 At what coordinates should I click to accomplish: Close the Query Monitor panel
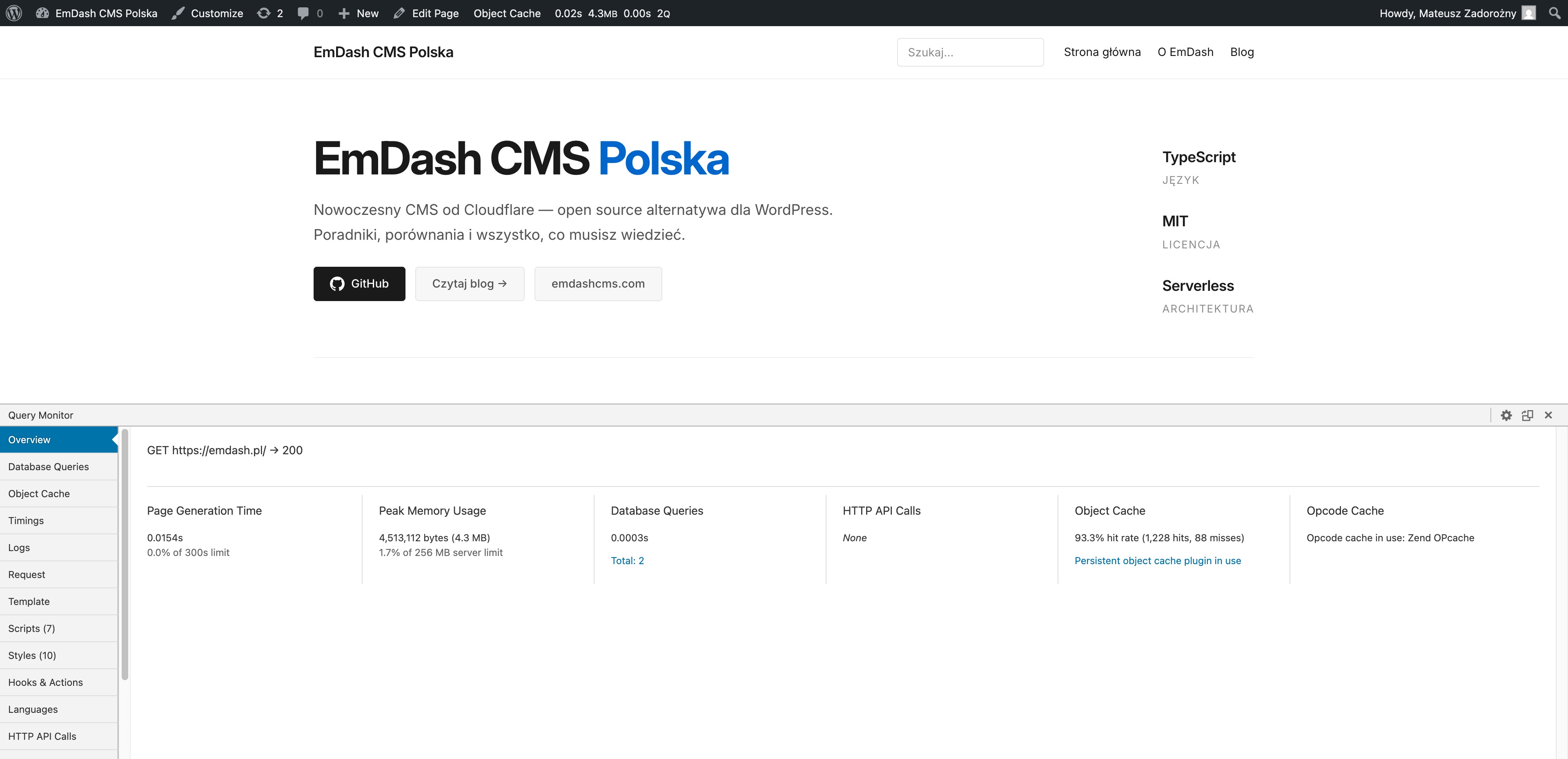tap(1548, 415)
